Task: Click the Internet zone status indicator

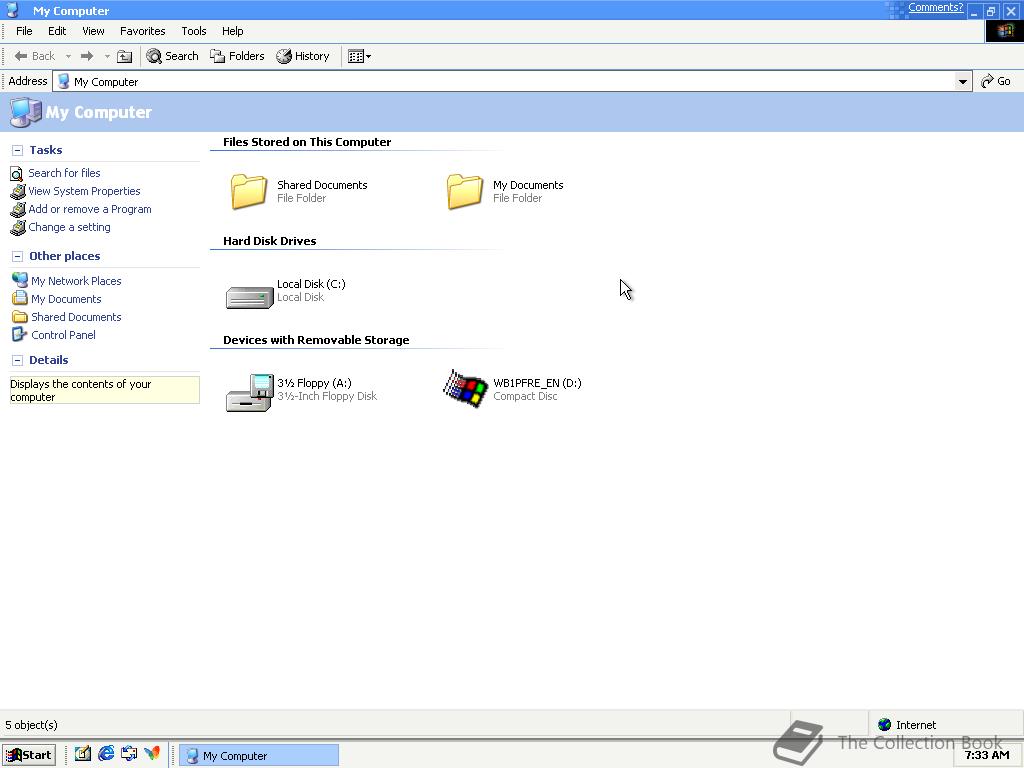Action: click(x=907, y=725)
